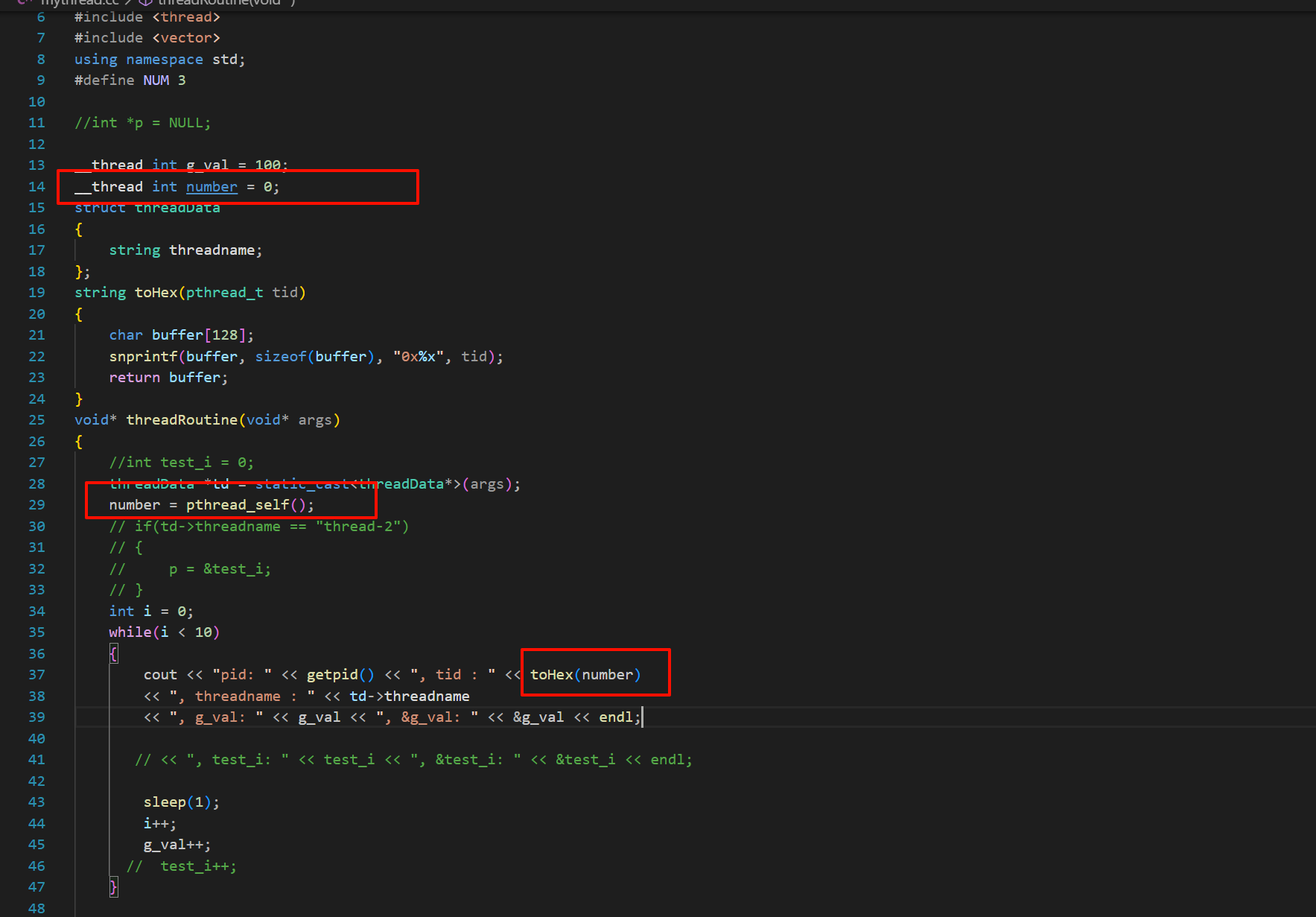1316x917 pixels.
Task: Click gutter line number 10
Action: [36, 102]
